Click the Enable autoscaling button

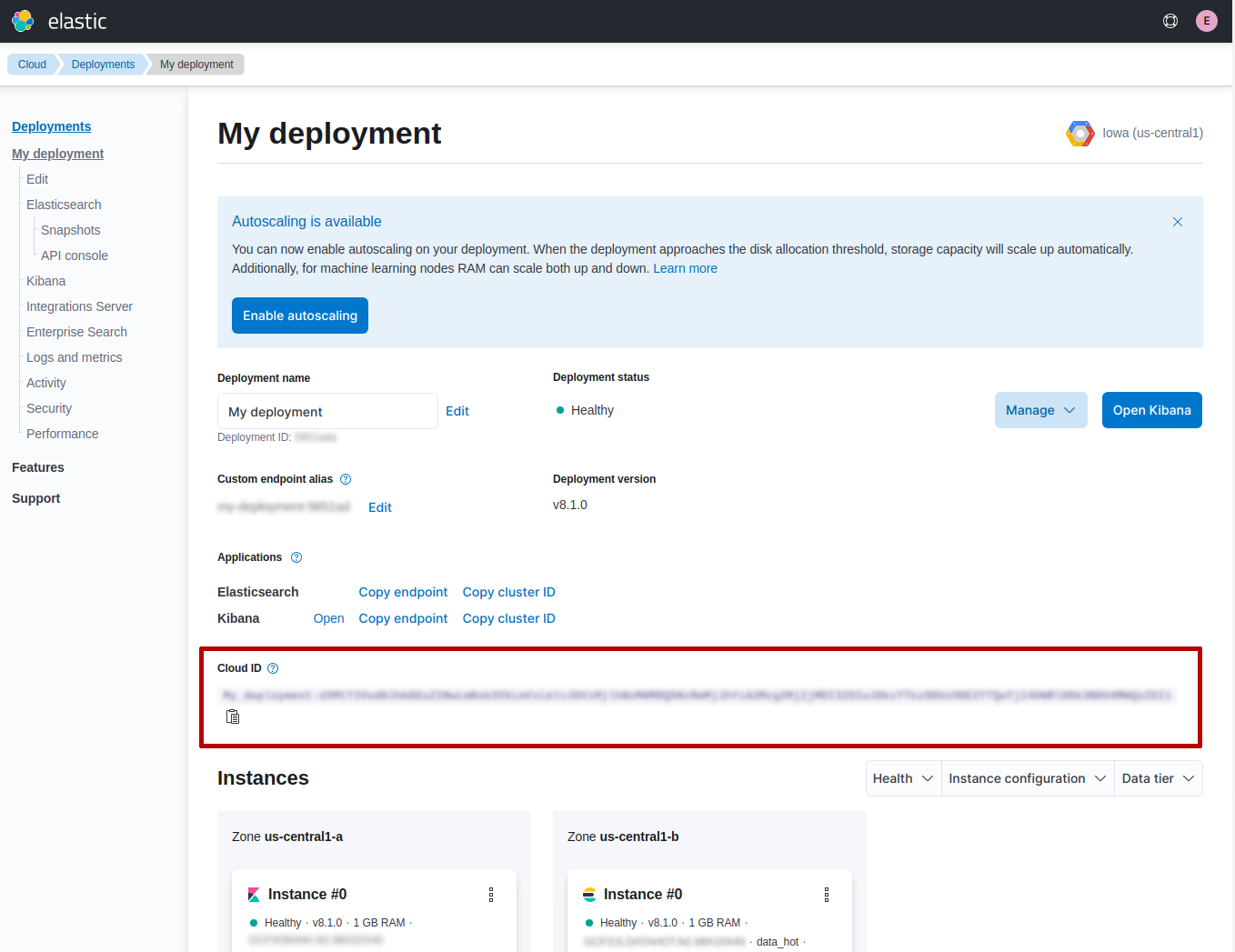[x=299, y=316]
